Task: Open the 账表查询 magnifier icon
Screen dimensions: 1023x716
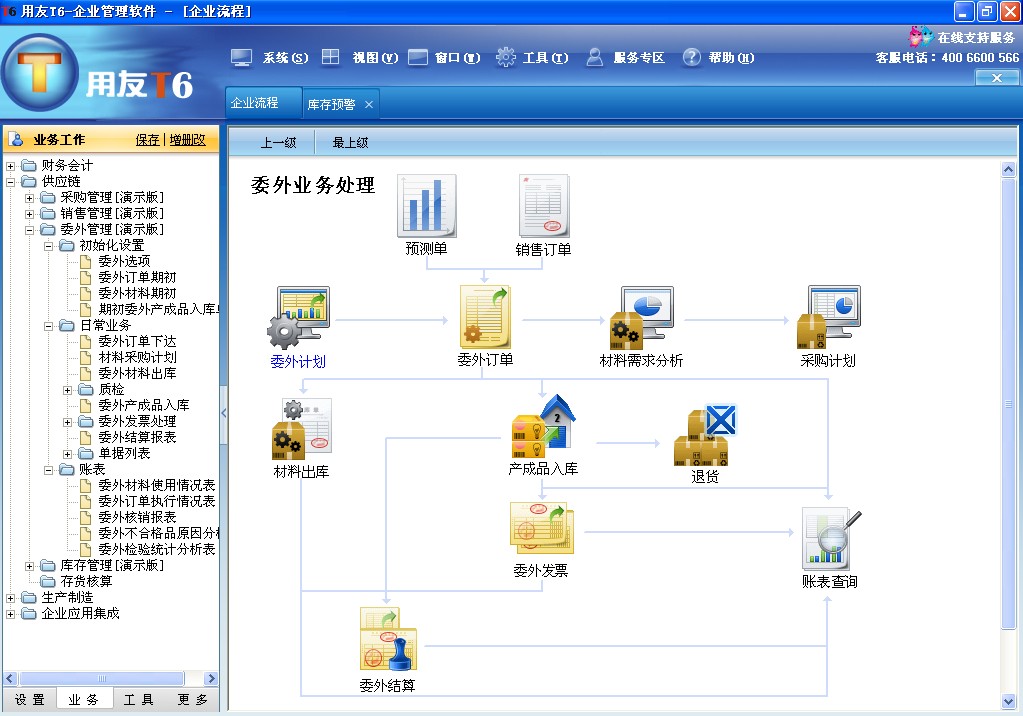Action: pos(831,540)
